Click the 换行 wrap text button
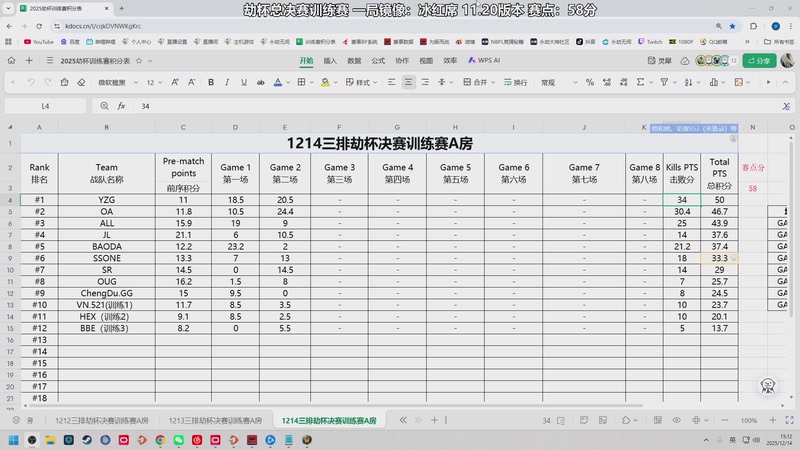Image resolution: width=800 pixels, height=450 pixels. click(515, 82)
